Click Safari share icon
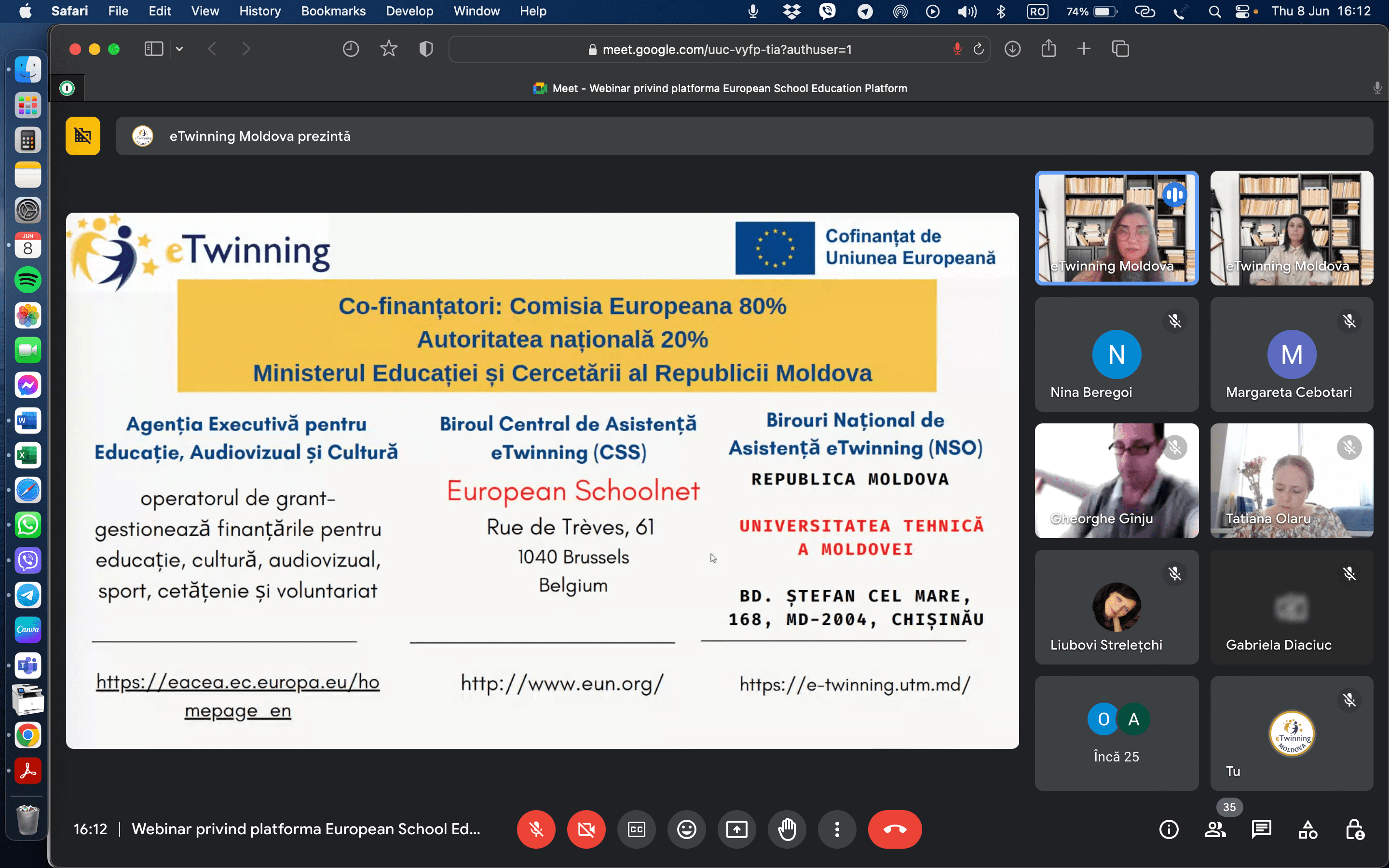This screenshot has height=868, width=1389. pyautogui.click(x=1049, y=48)
